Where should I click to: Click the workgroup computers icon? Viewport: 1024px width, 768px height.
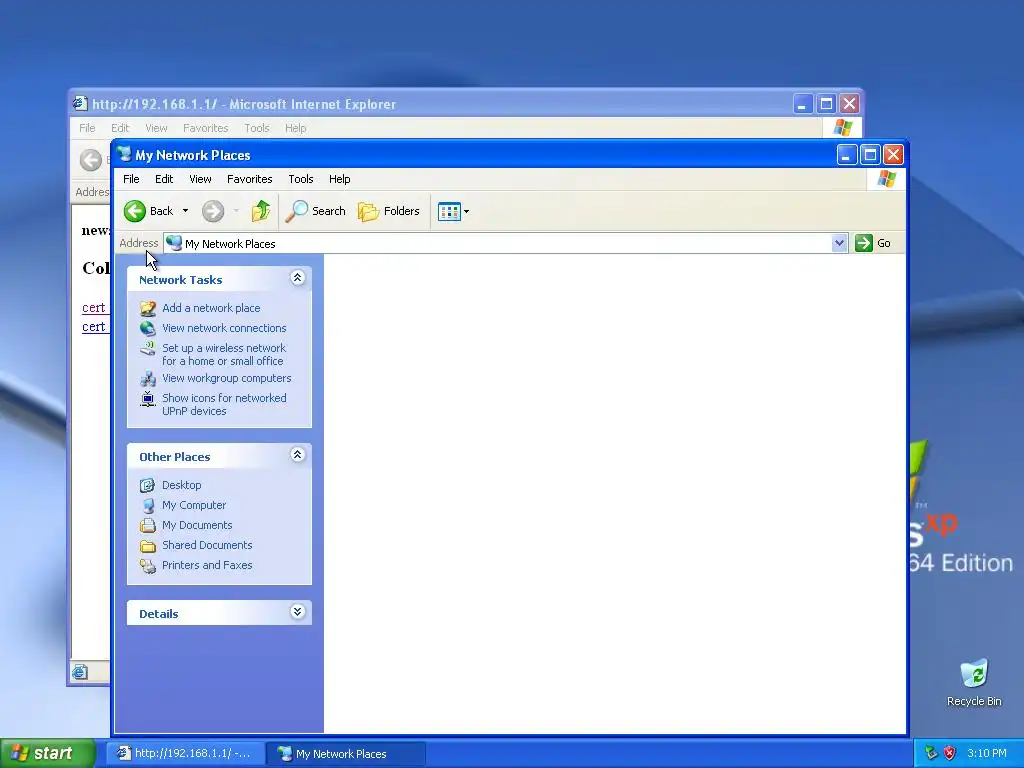coord(148,379)
